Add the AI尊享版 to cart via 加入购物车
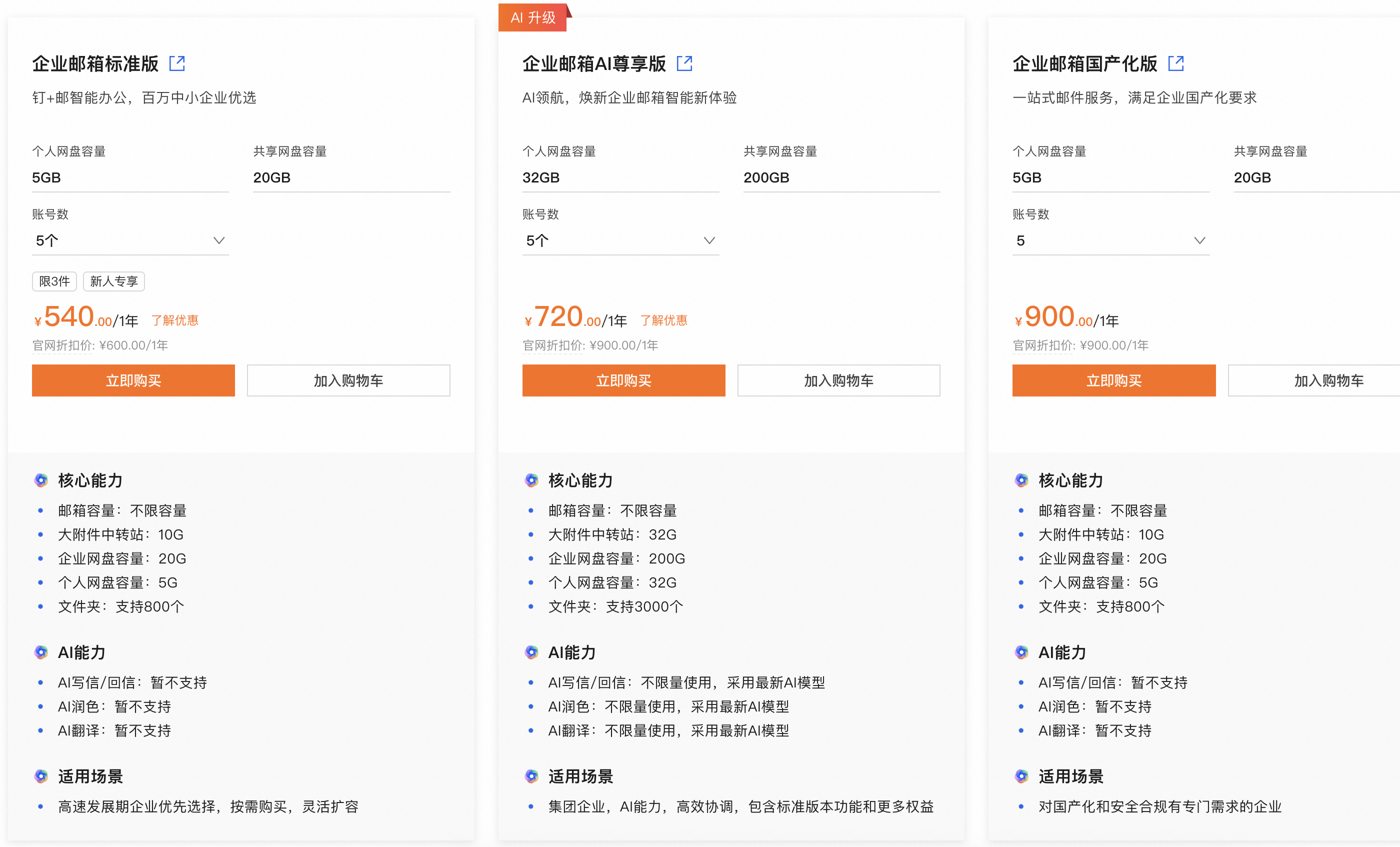 click(x=838, y=380)
